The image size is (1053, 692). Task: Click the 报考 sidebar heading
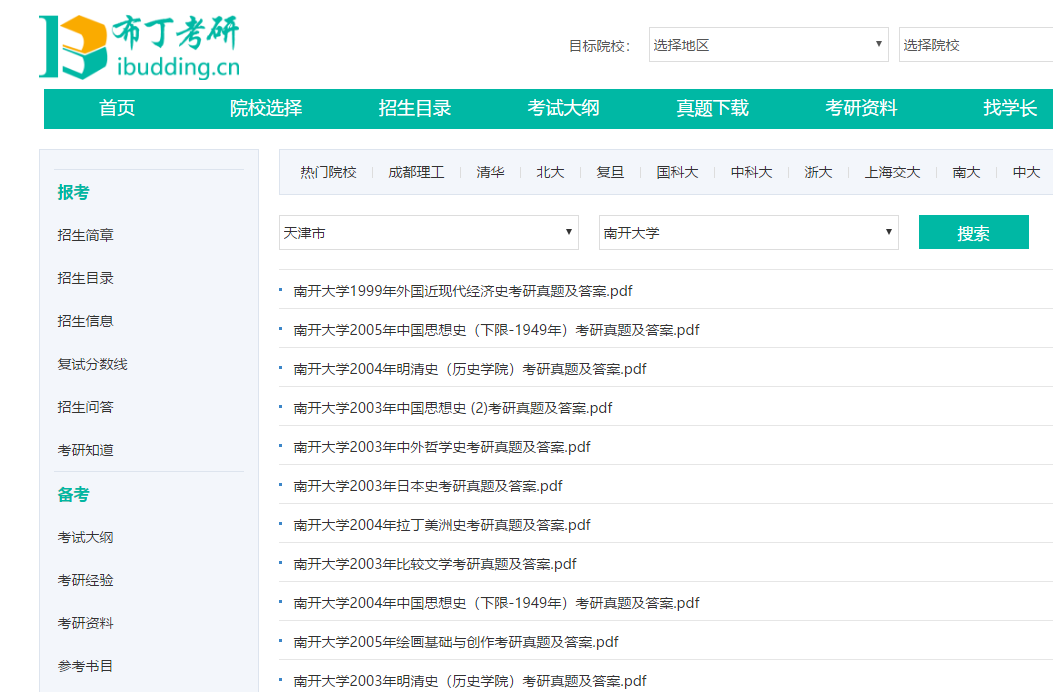[x=73, y=193]
